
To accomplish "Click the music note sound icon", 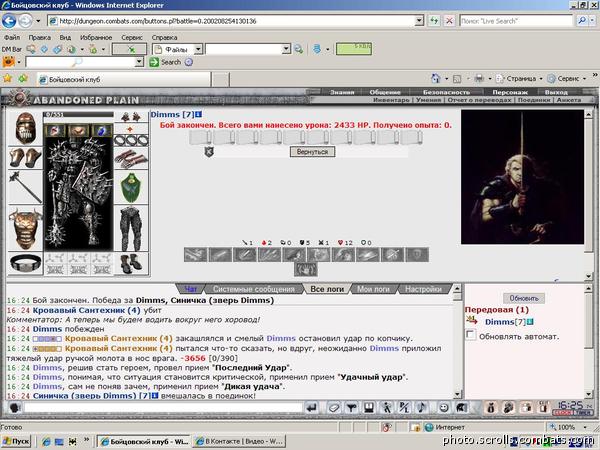I will click(422, 408).
